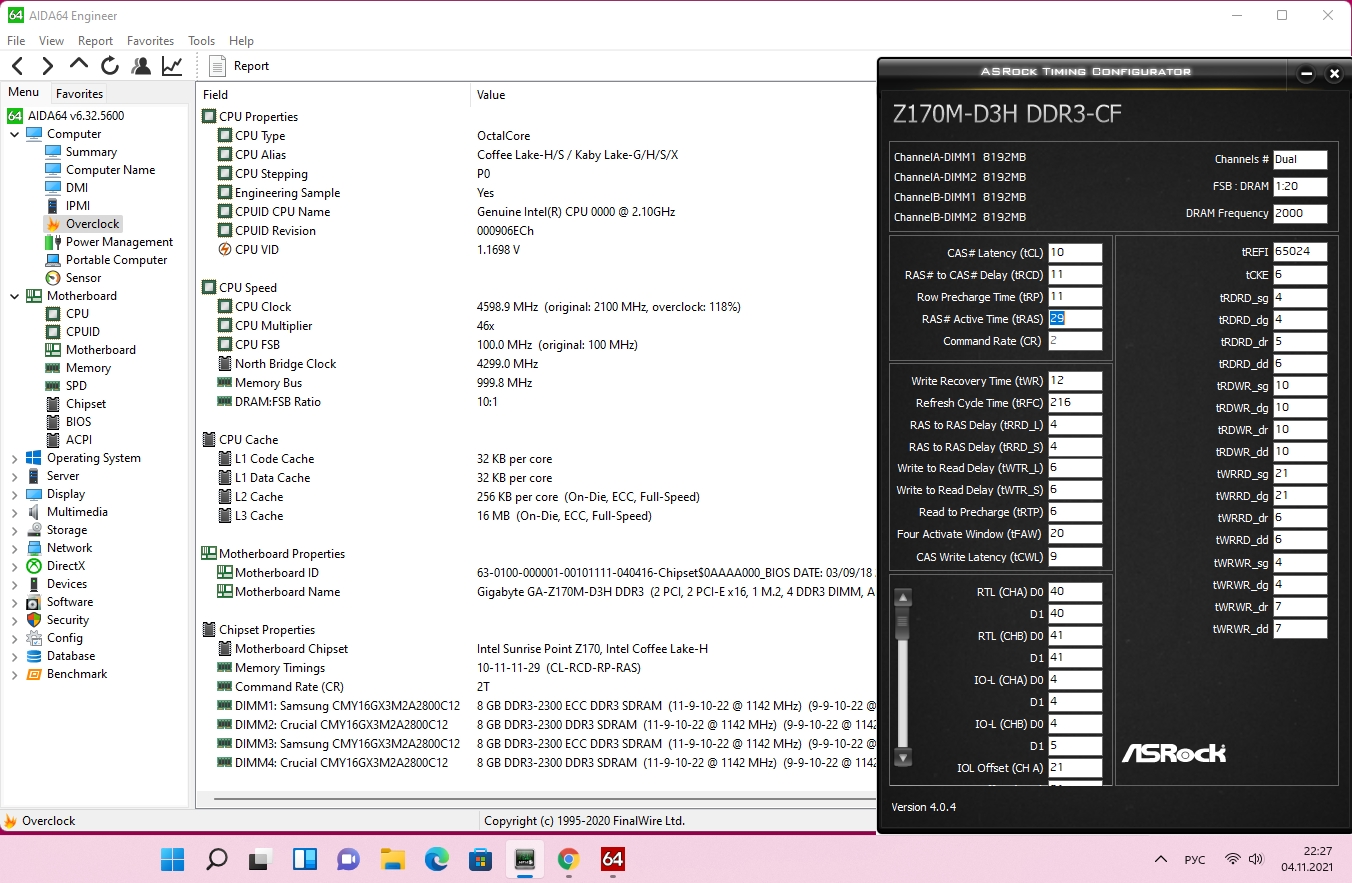Open the Tools menu

click(x=201, y=41)
